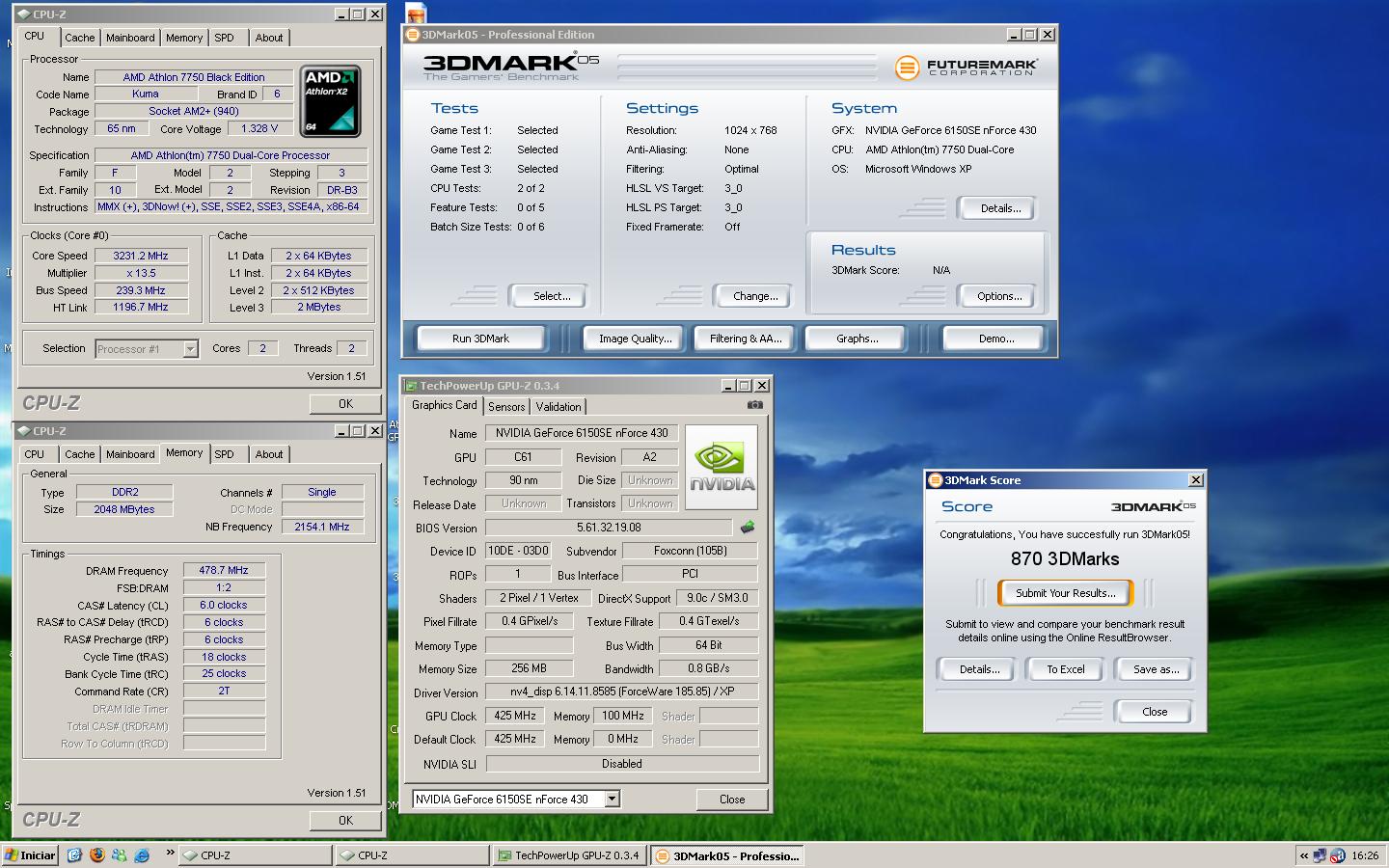Screen dimensions: 1389x868
Task: Click the 3DMark05 window title bar icon
Action: click(x=412, y=35)
